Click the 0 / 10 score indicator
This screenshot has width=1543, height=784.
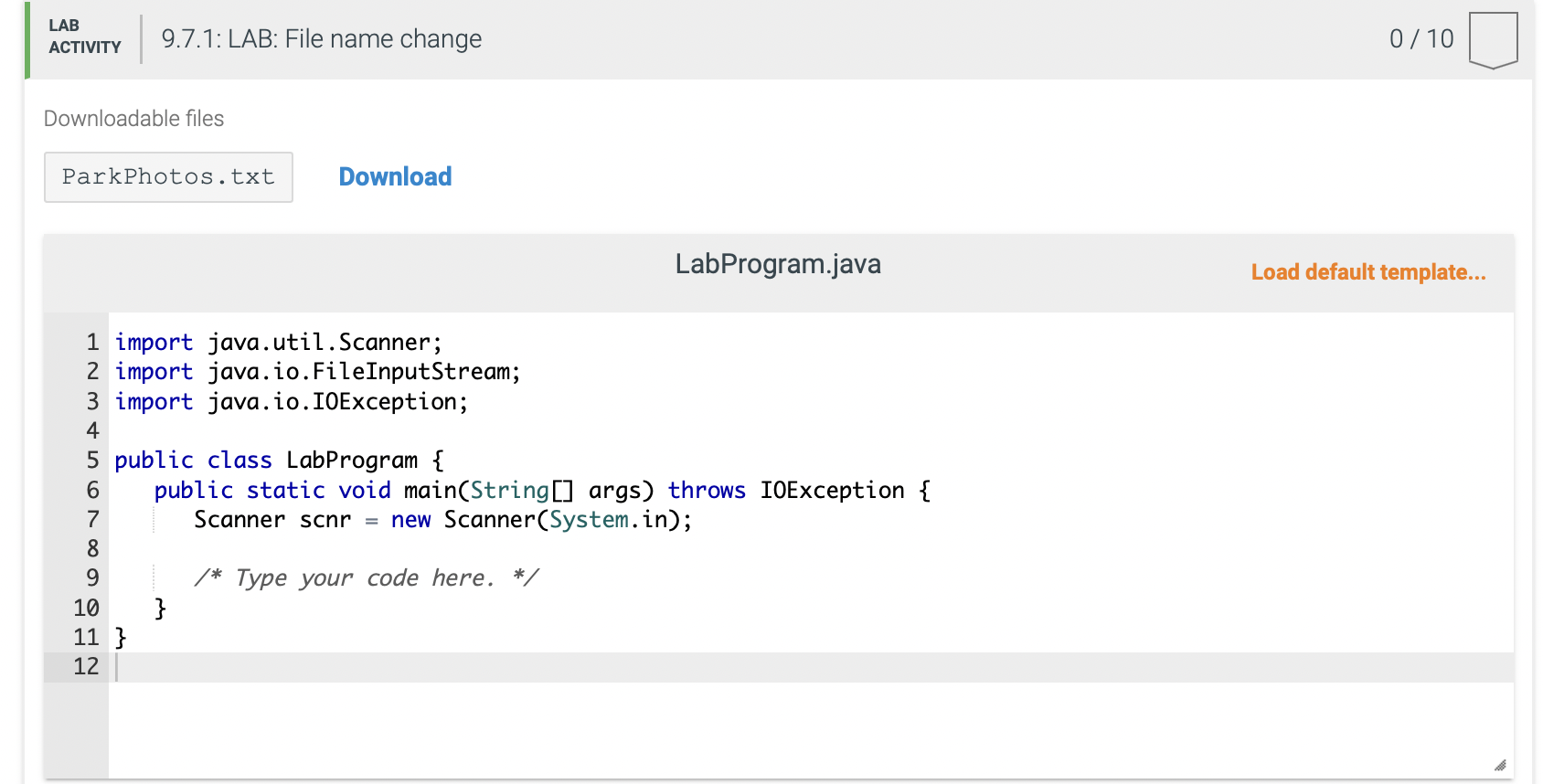[x=1421, y=39]
